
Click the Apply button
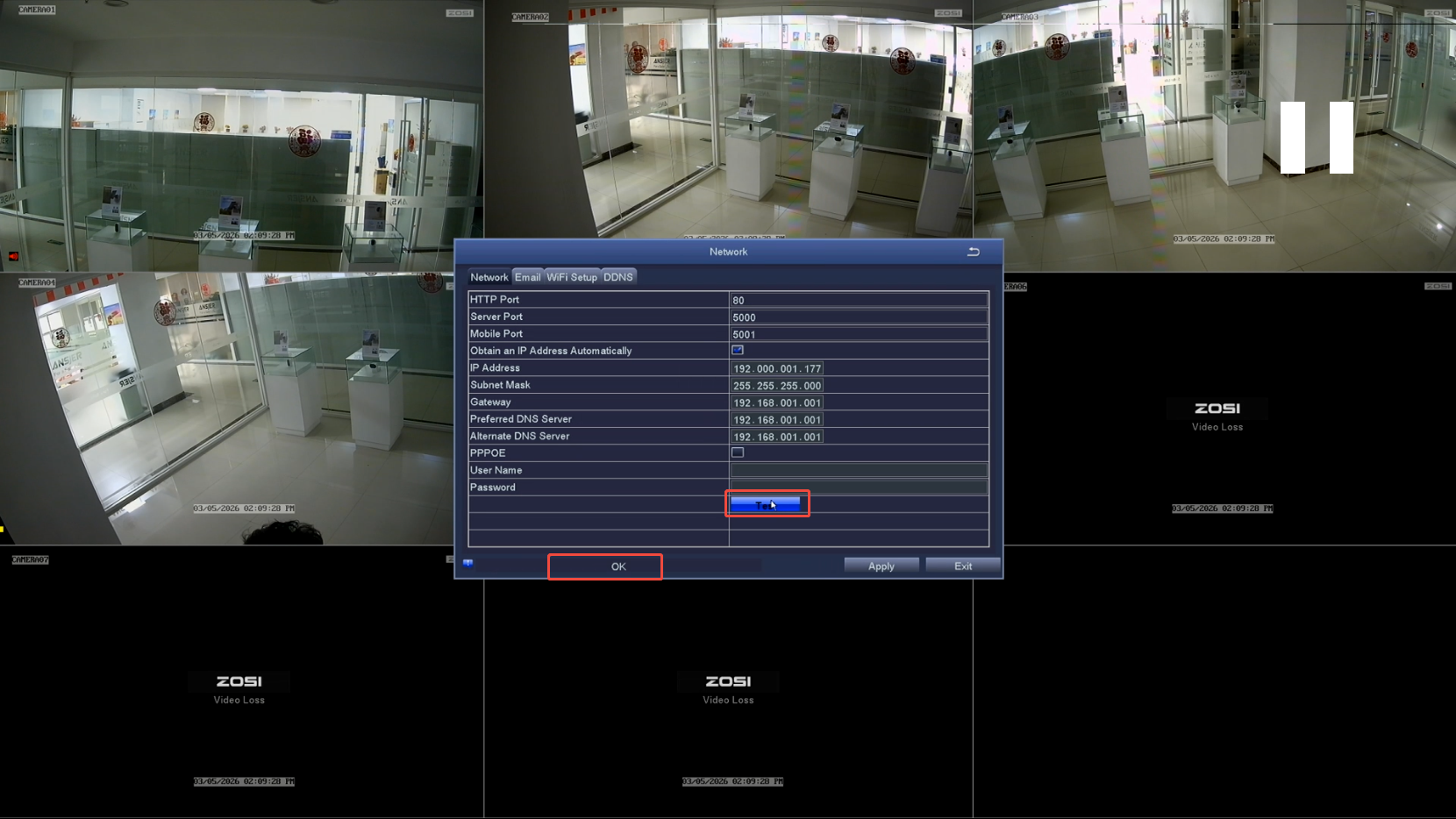tap(881, 566)
